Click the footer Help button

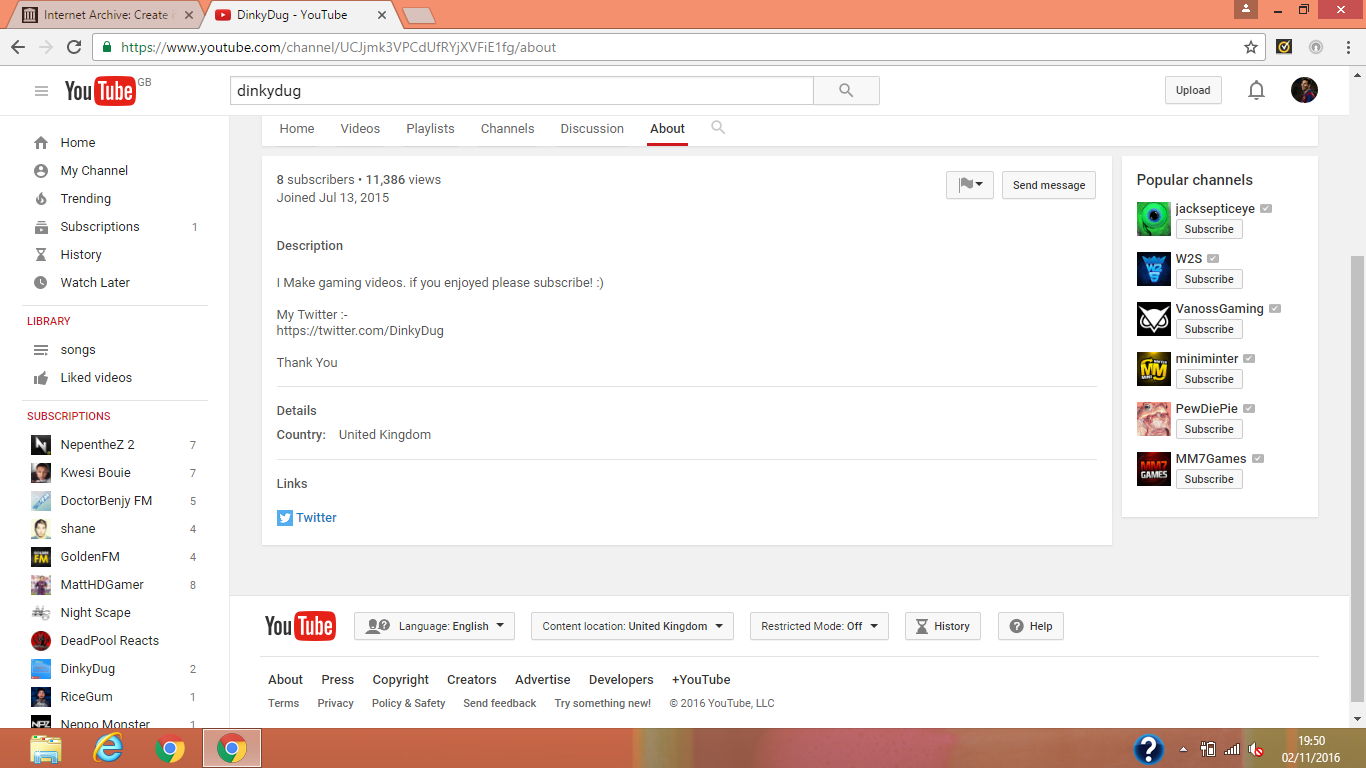(x=1031, y=626)
